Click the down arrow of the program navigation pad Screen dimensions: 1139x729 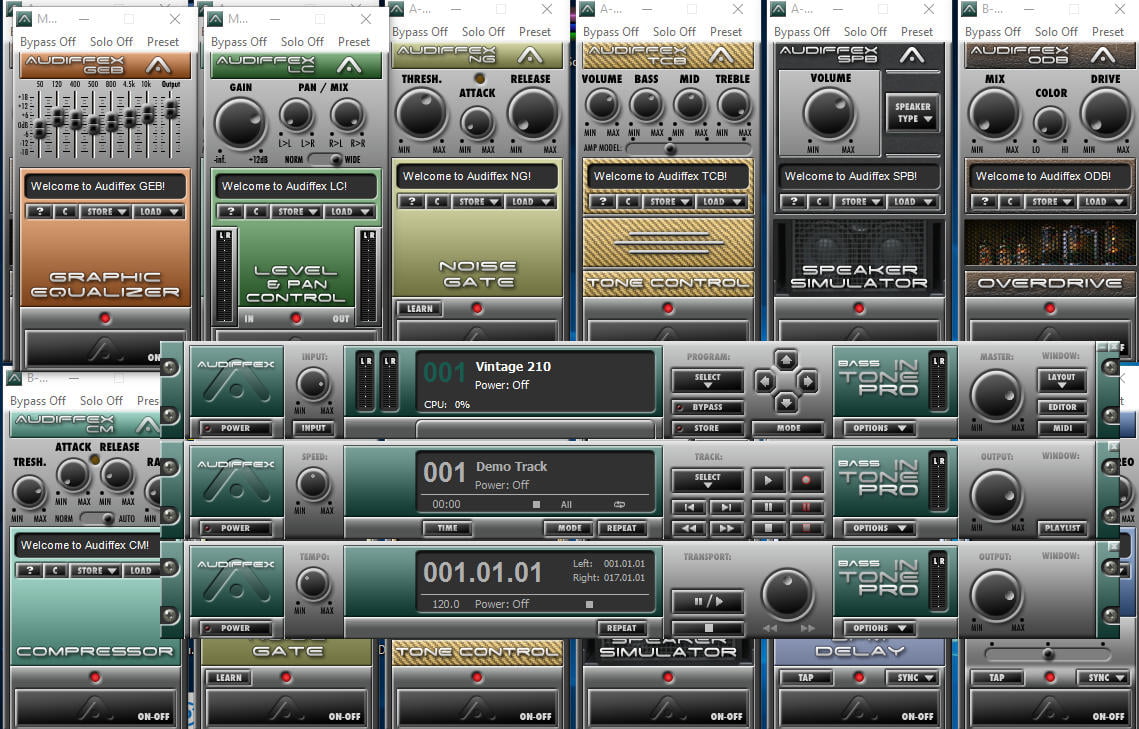pyautogui.click(x=785, y=402)
